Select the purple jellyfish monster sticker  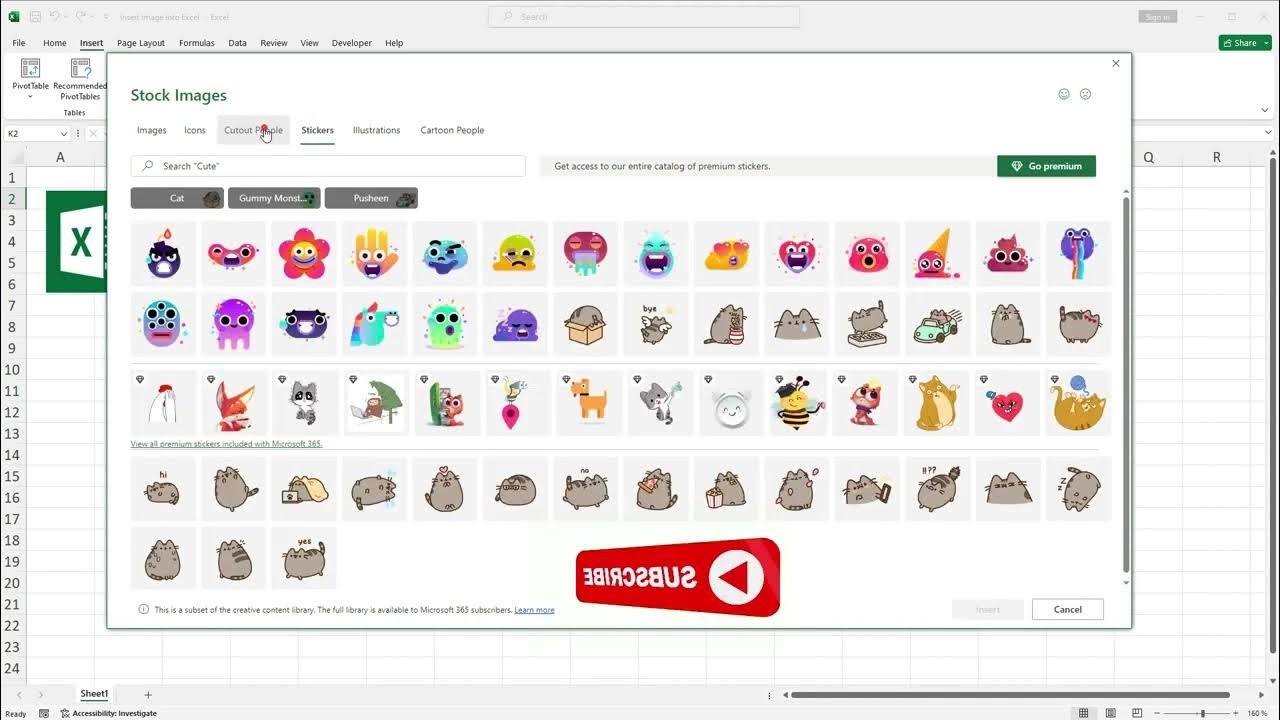pyautogui.click(x=233, y=324)
